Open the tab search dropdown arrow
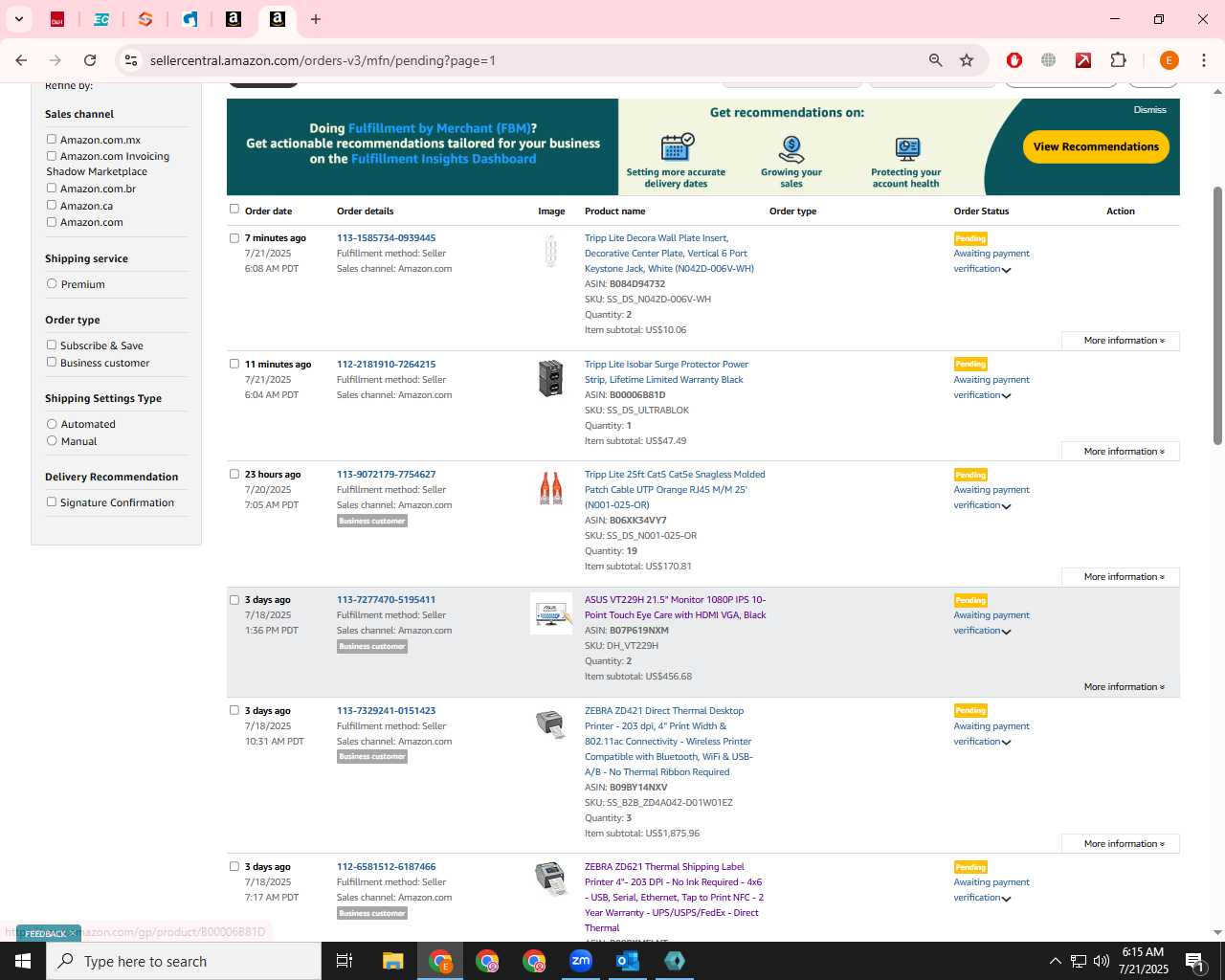Screen dimensions: 1225x980 [18, 19]
